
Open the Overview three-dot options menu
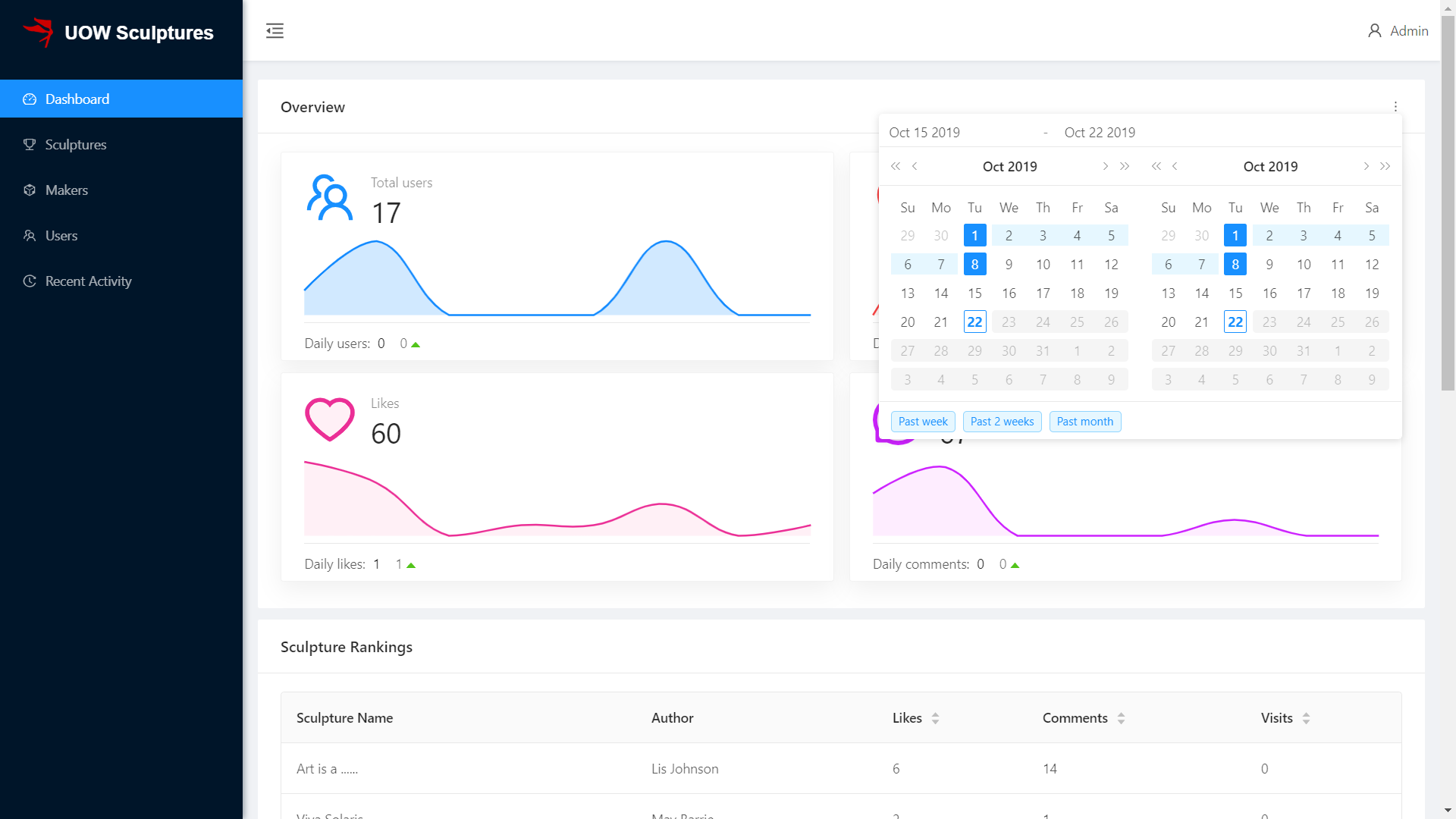click(1395, 107)
